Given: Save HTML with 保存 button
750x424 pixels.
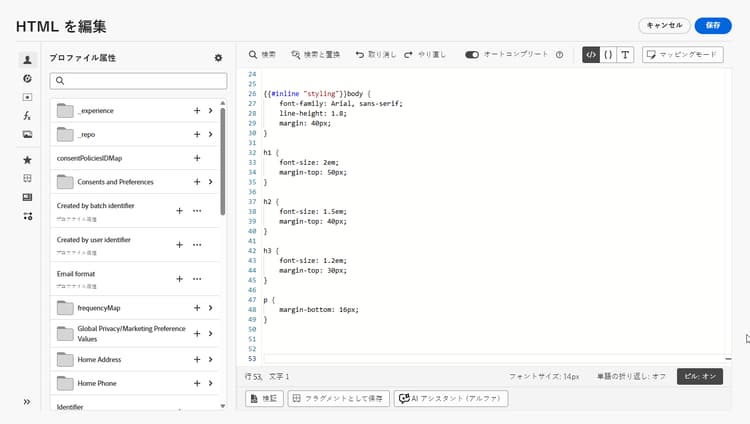Looking at the screenshot, I should (x=713, y=25).
